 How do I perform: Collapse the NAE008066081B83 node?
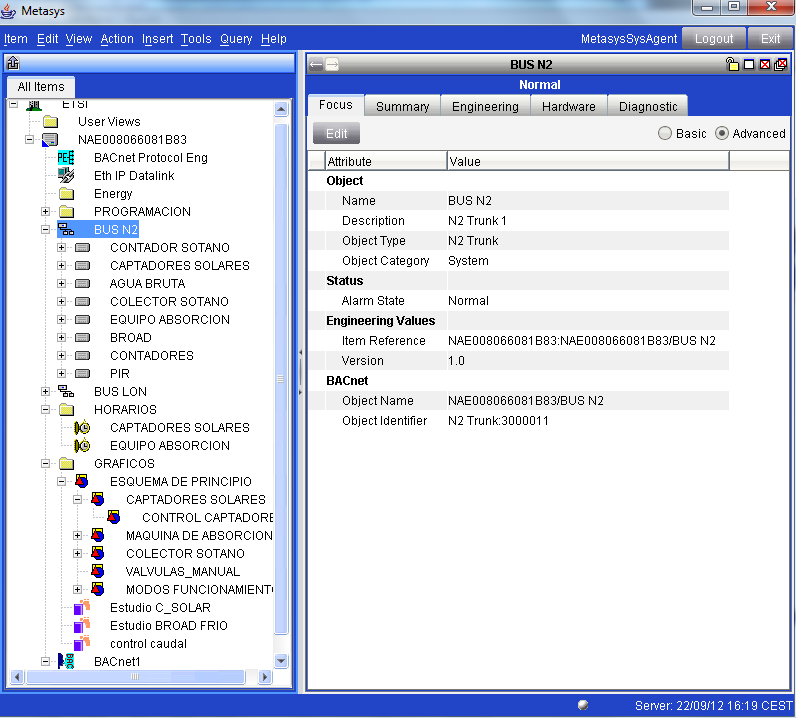(x=29, y=140)
